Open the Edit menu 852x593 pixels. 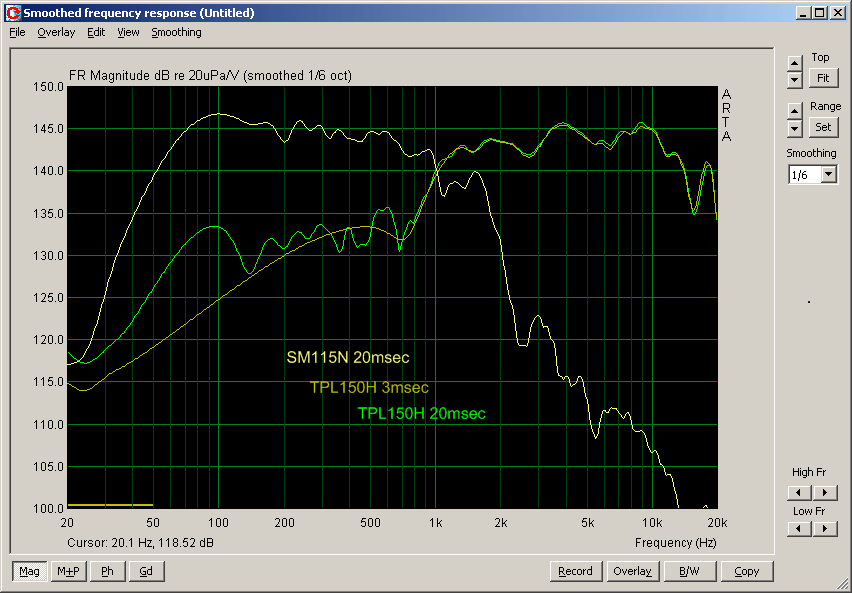pos(96,33)
